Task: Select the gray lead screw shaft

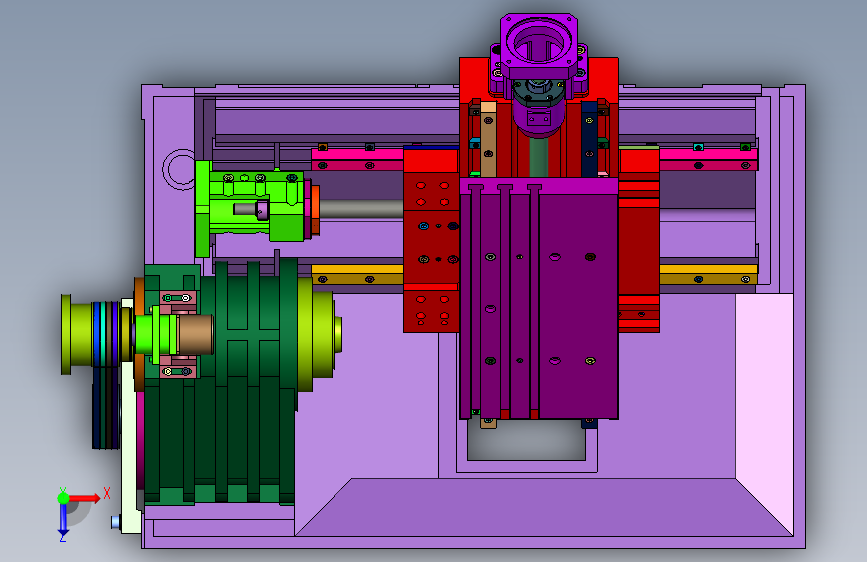Action: click(x=361, y=209)
